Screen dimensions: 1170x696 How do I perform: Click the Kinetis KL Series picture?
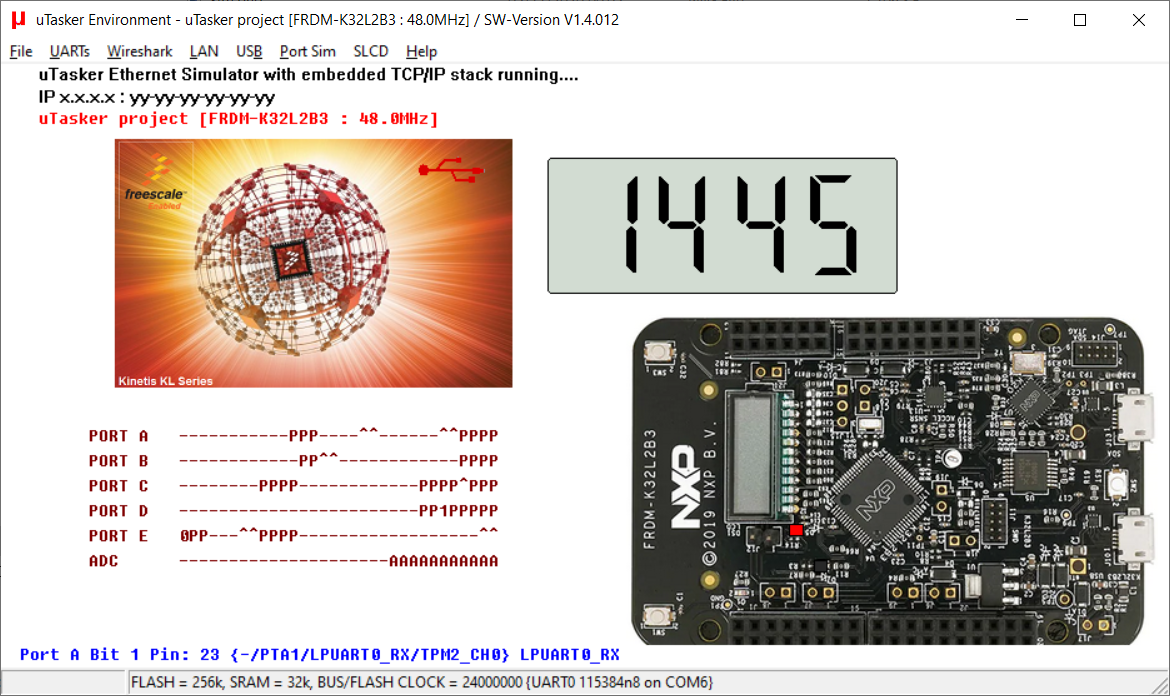click(x=314, y=263)
